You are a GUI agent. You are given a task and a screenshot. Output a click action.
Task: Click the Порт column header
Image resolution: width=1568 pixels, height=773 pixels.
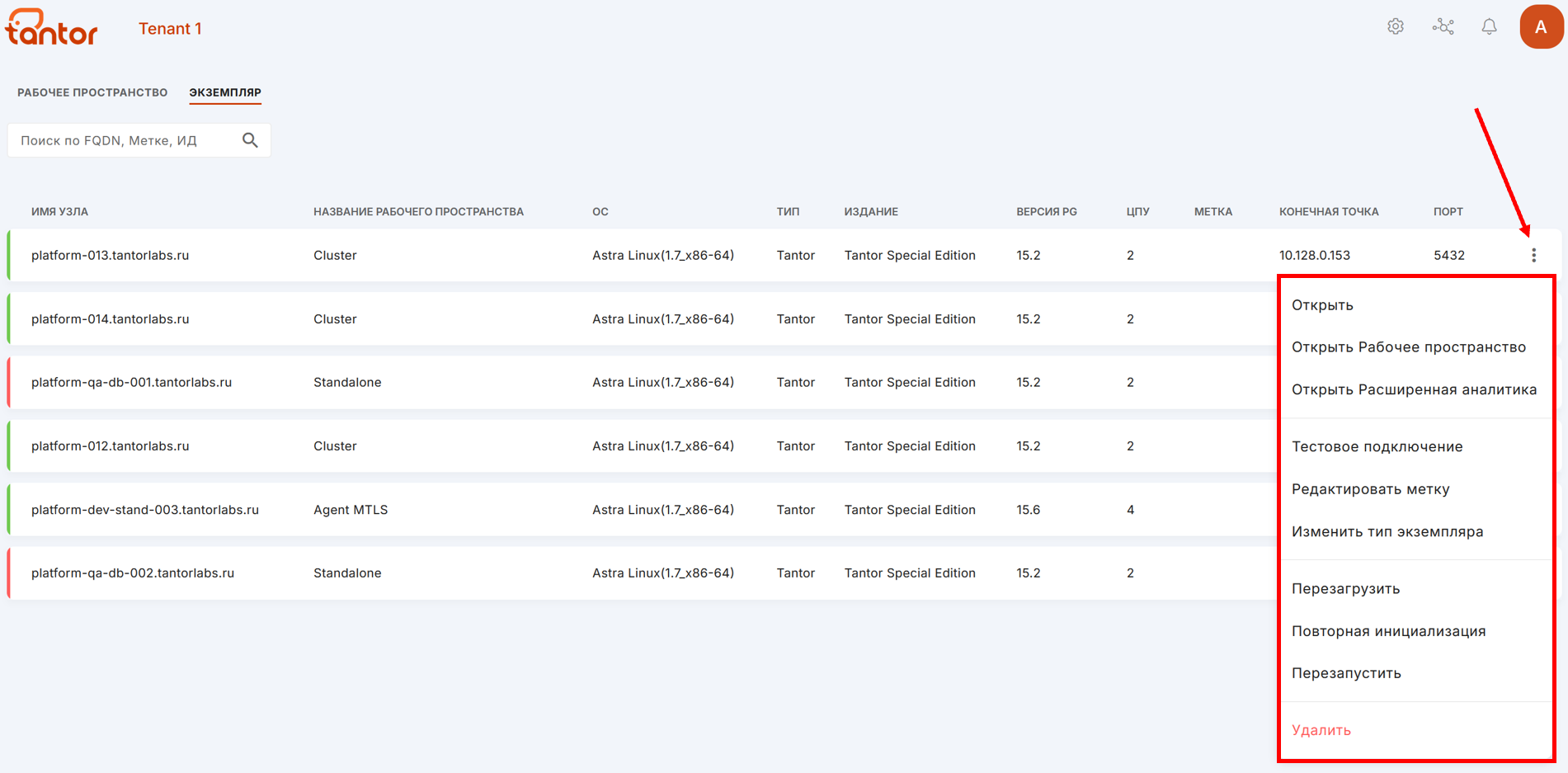pyautogui.click(x=1448, y=212)
